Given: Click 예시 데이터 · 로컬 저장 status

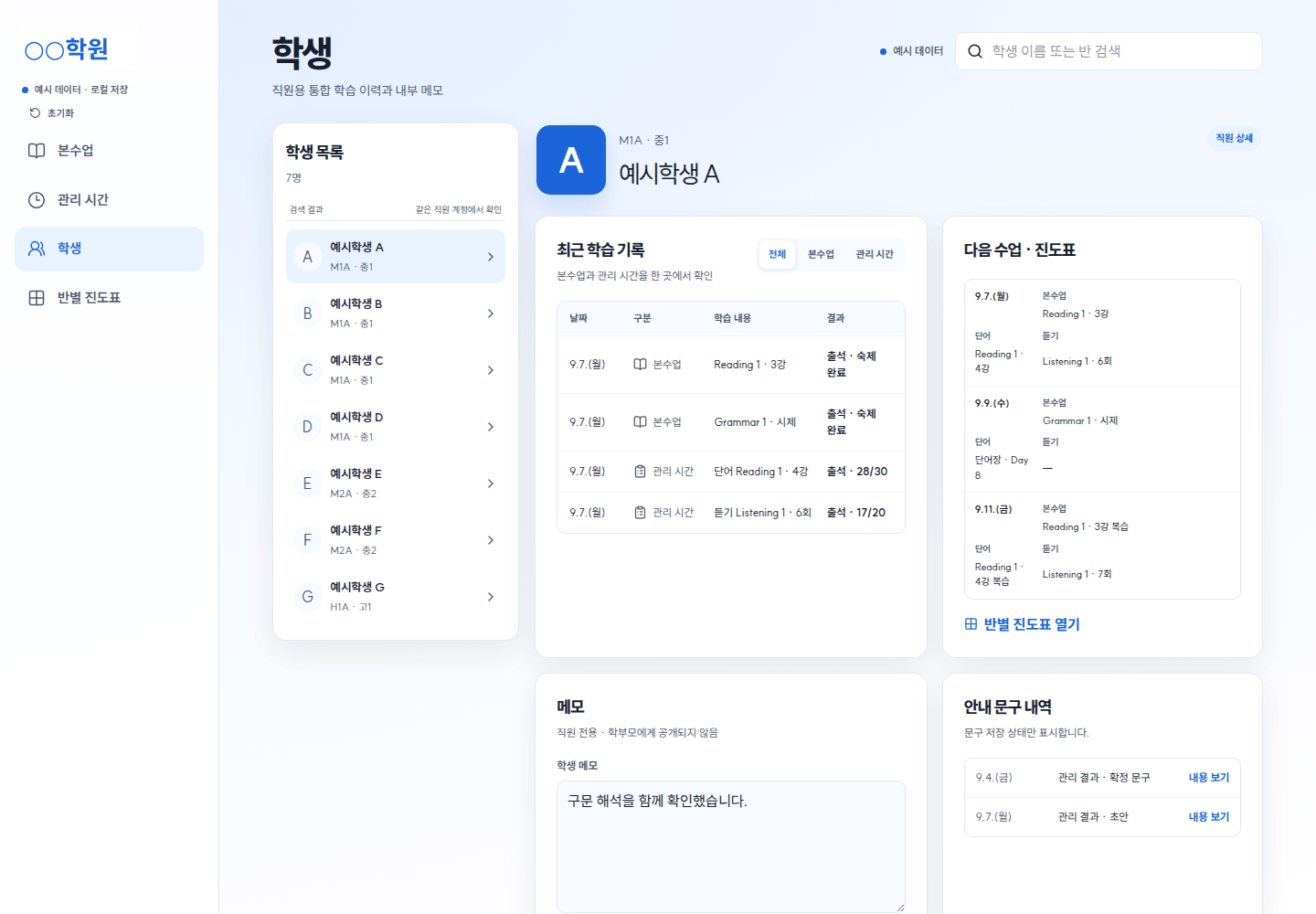Looking at the screenshot, I should pos(75,90).
